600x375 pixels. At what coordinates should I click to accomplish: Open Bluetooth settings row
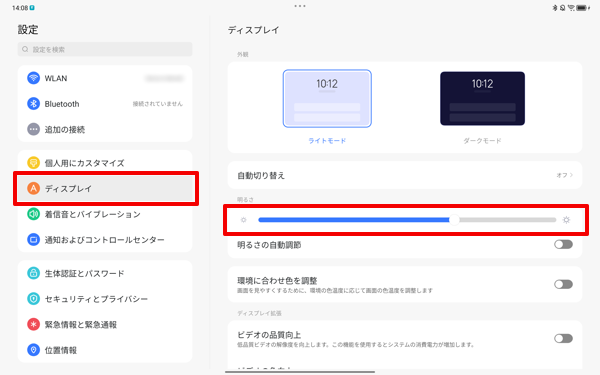[105, 104]
